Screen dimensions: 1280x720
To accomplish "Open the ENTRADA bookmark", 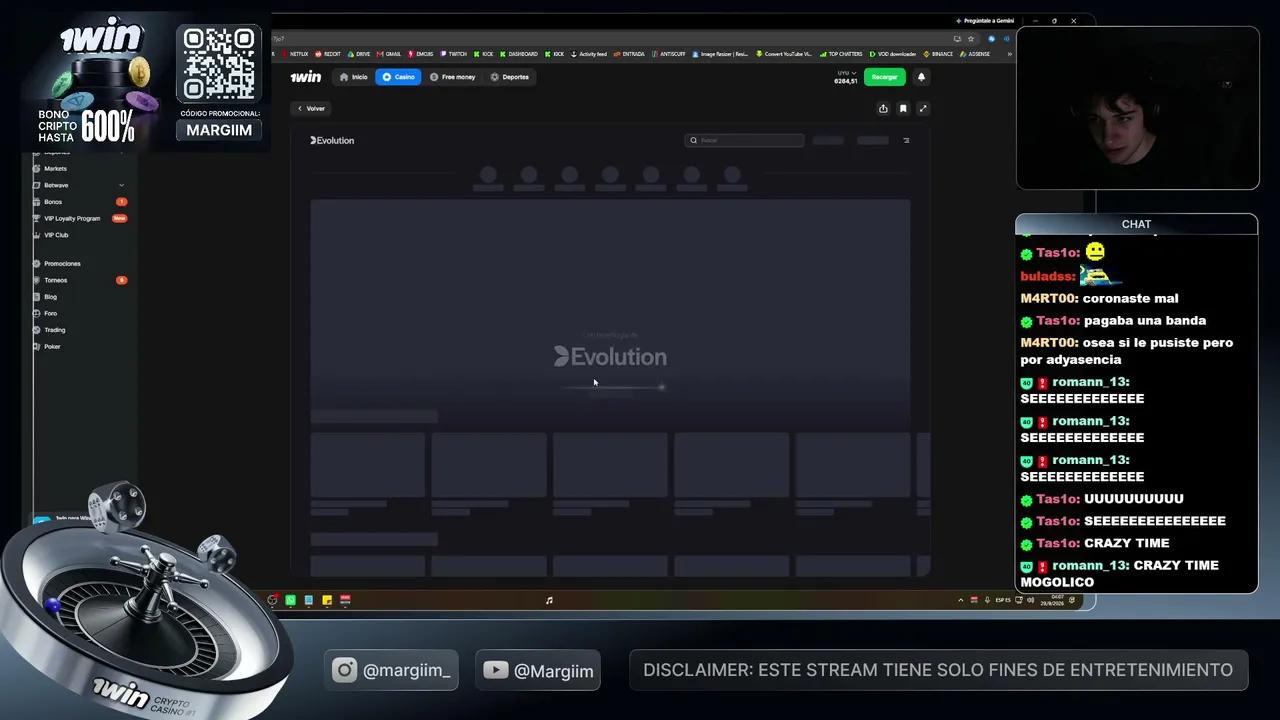I will tap(629, 54).
